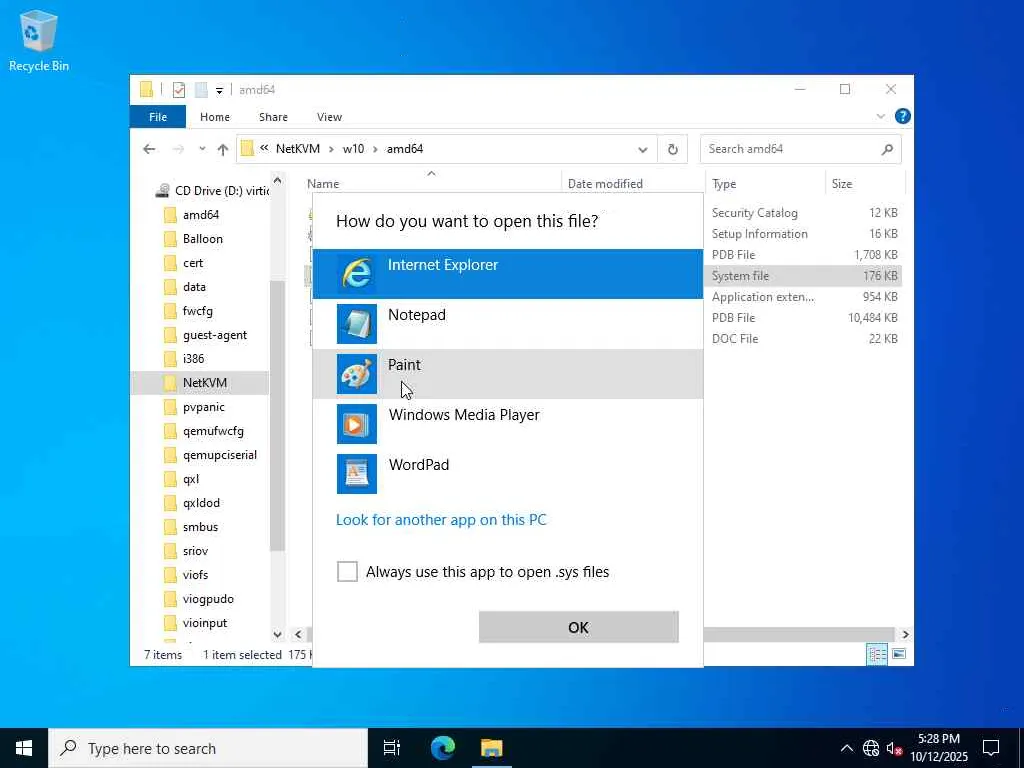Image resolution: width=1024 pixels, height=768 pixels.
Task: Open the notification center icon
Action: [x=991, y=748]
